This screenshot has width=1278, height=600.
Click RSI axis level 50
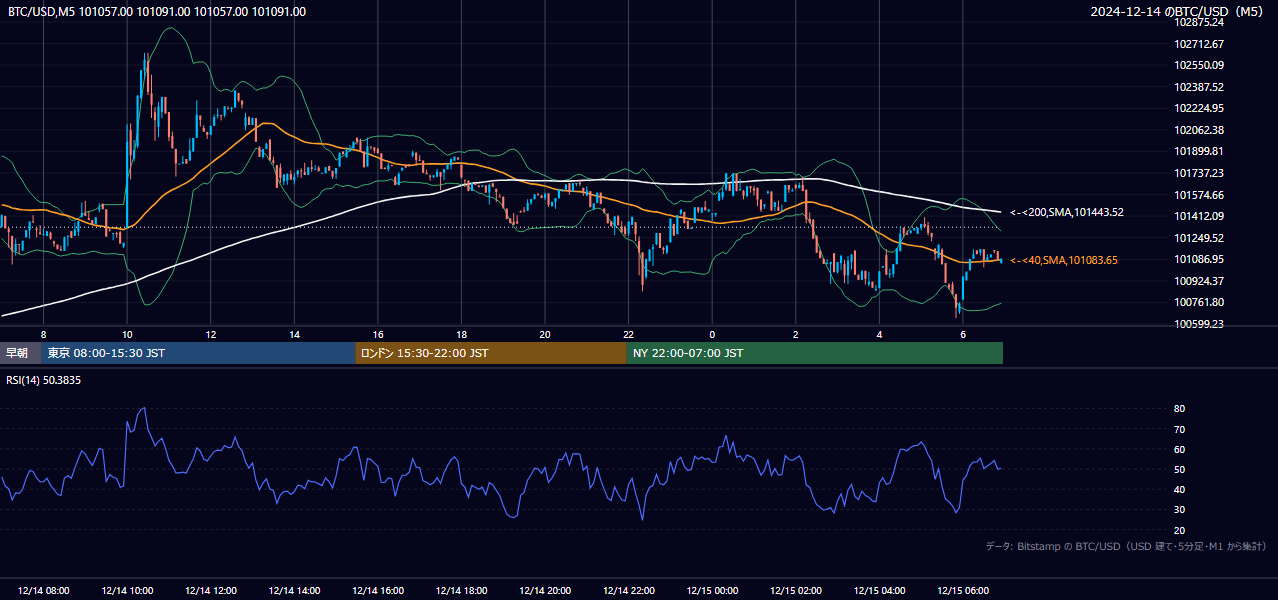click(x=1180, y=469)
